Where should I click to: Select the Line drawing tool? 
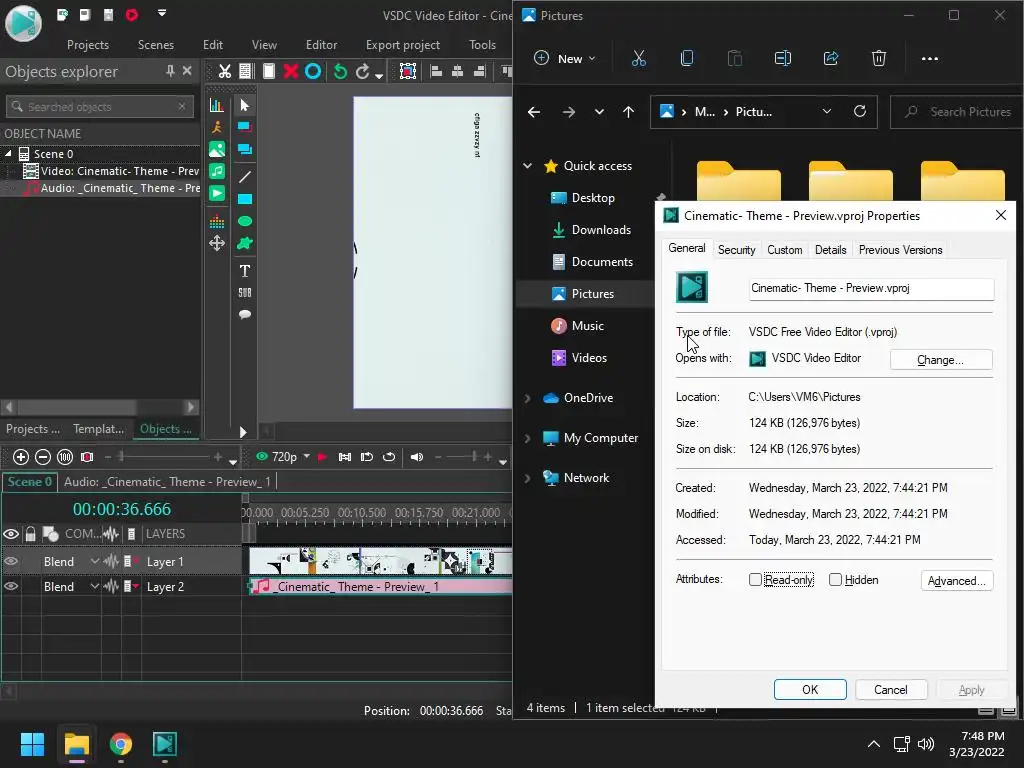point(245,177)
